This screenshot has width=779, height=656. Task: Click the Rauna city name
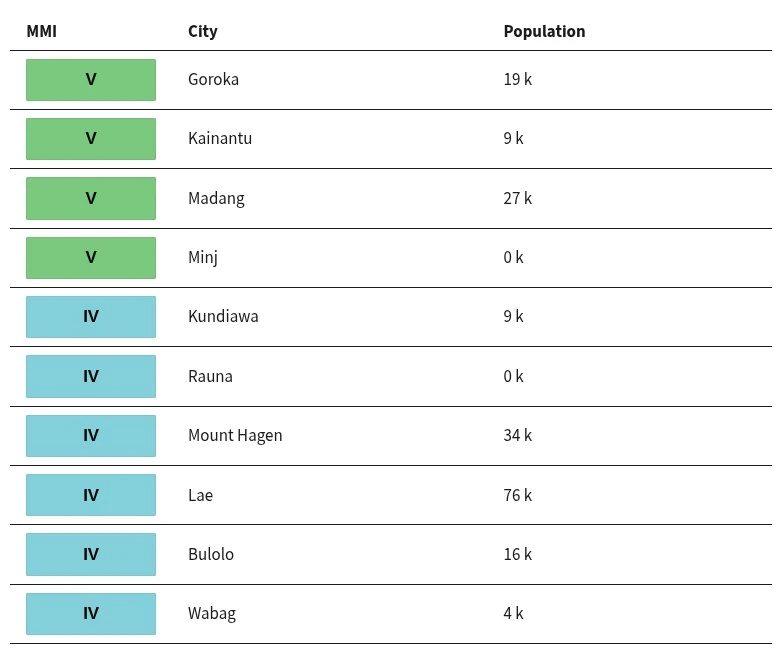[x=210, y=376]
